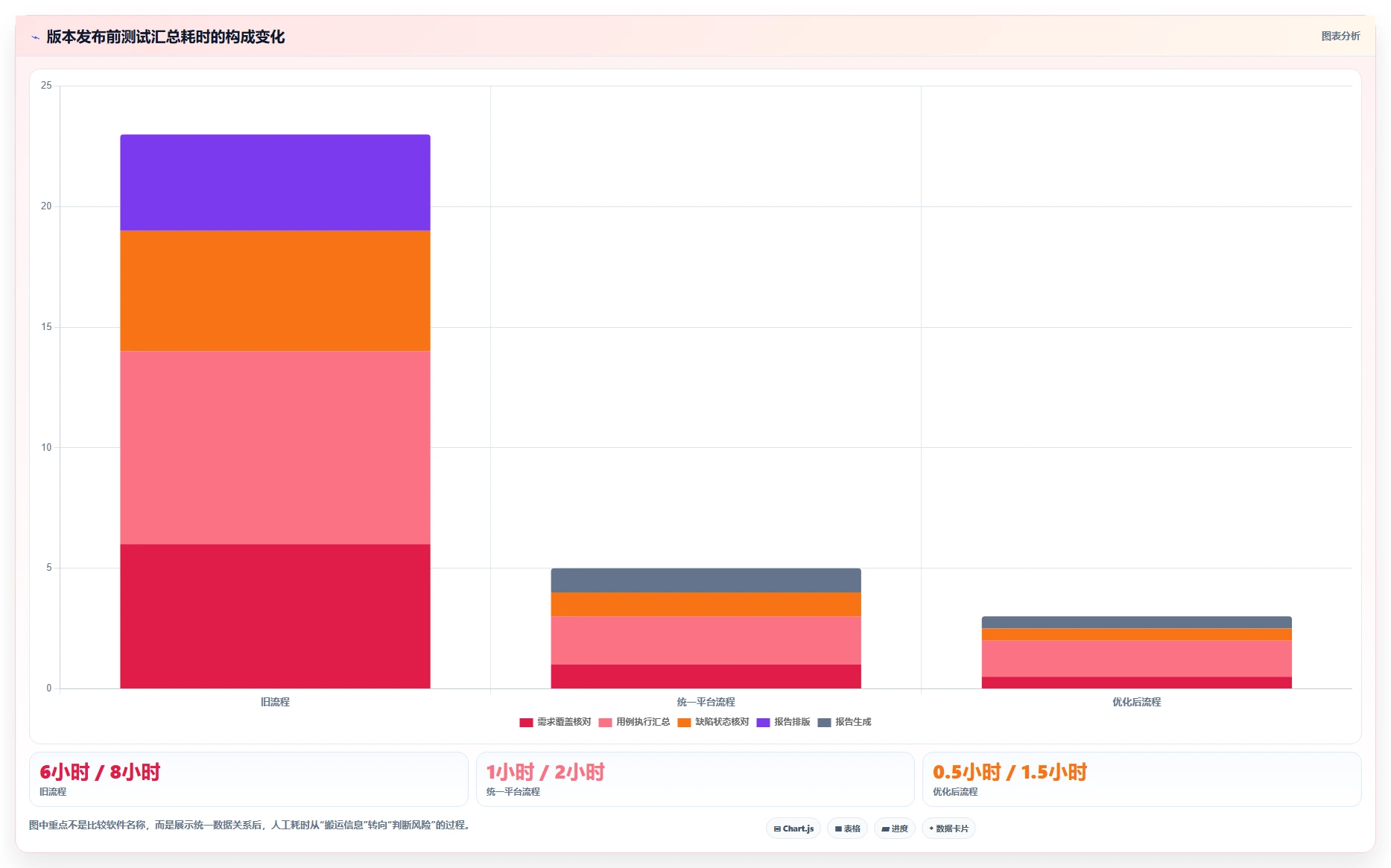Click the y-axis tick label 10
Viewport: 1391px width, 868px height.
46,447
